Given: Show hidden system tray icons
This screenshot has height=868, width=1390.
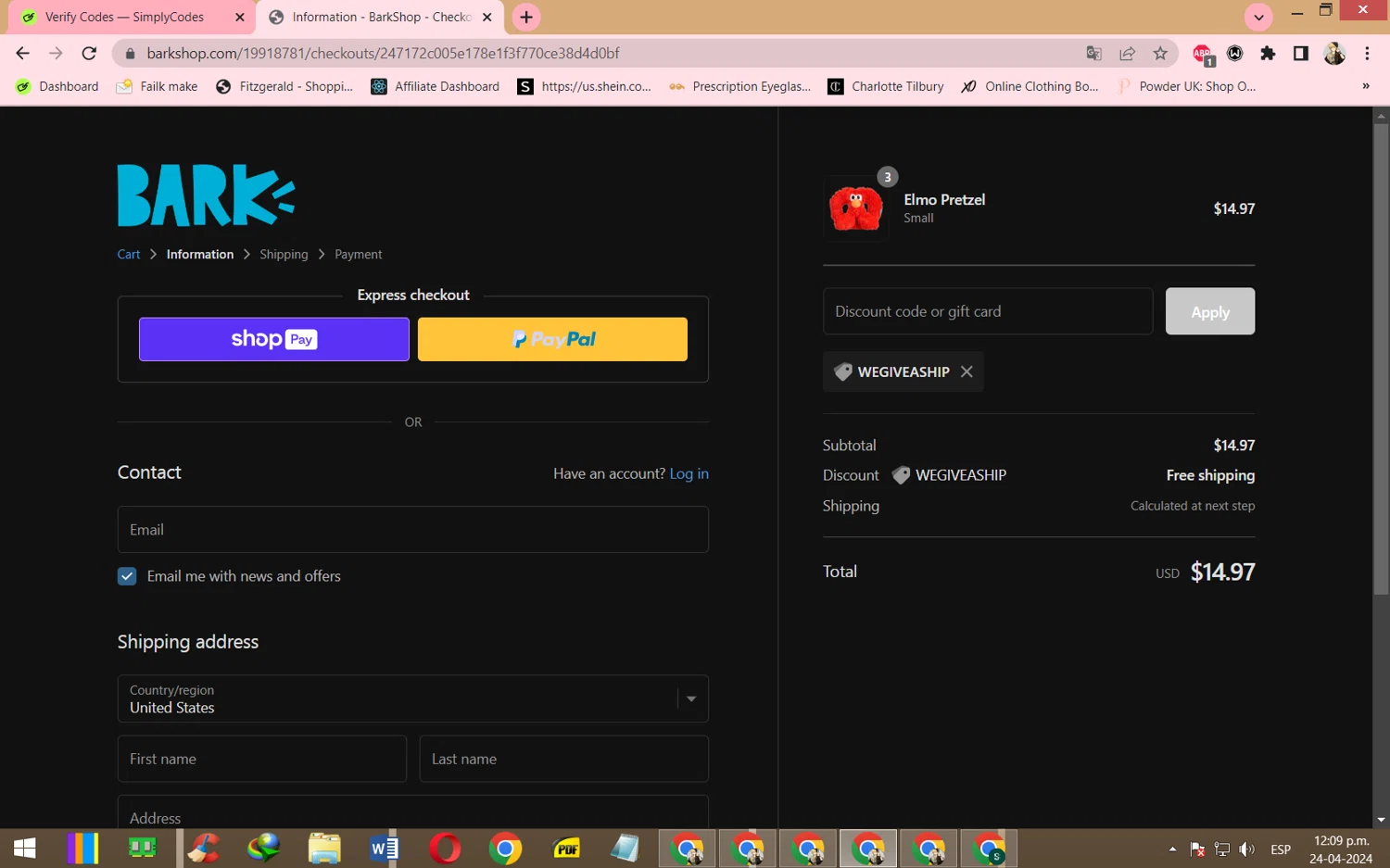Looking at the screenshot, I should pyautogui.click(x=1172, y=849).
